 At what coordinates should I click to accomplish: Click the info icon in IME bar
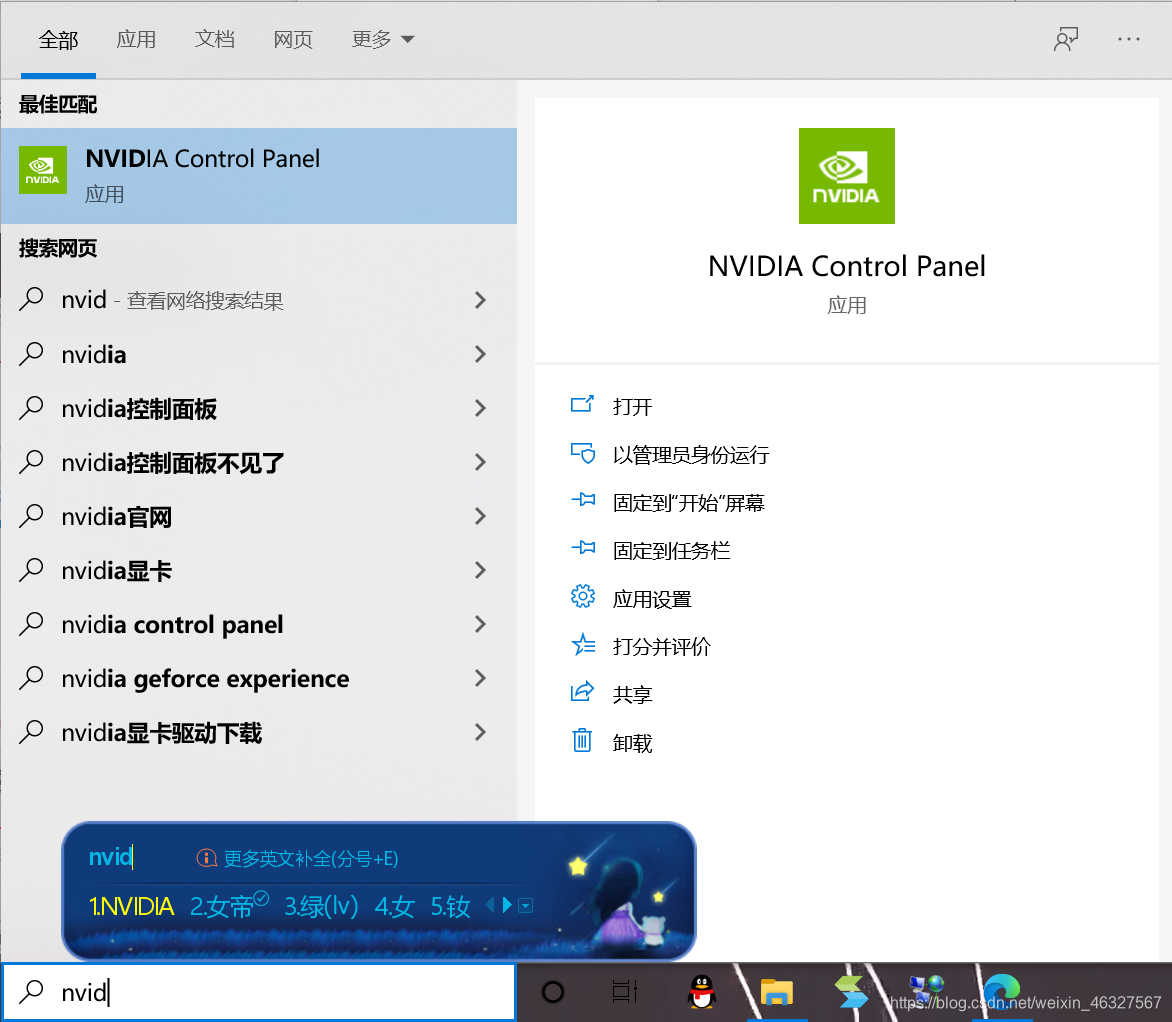coord(206,858)
